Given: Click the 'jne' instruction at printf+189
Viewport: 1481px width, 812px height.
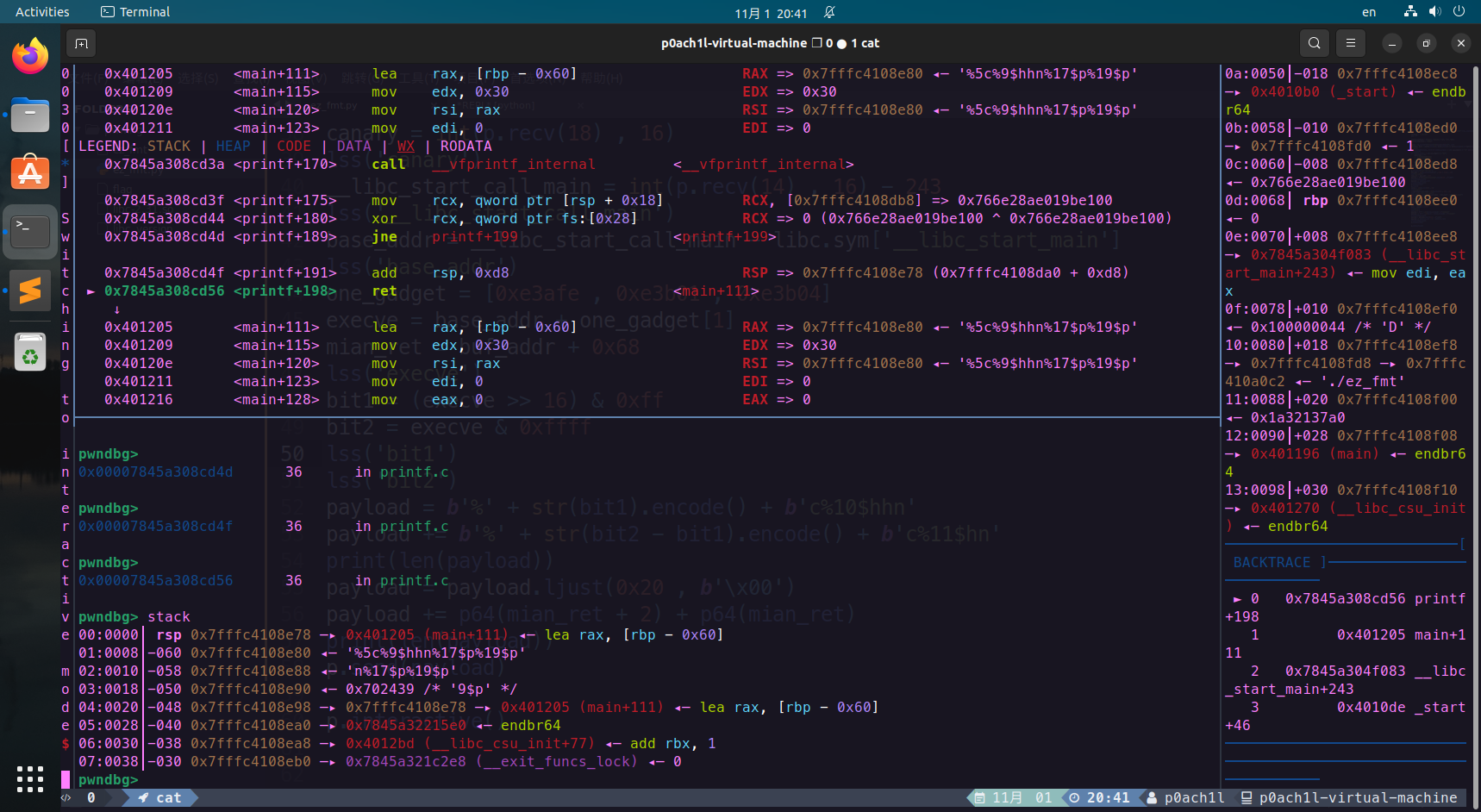Looking at the screenshot, I should [384, 237].
